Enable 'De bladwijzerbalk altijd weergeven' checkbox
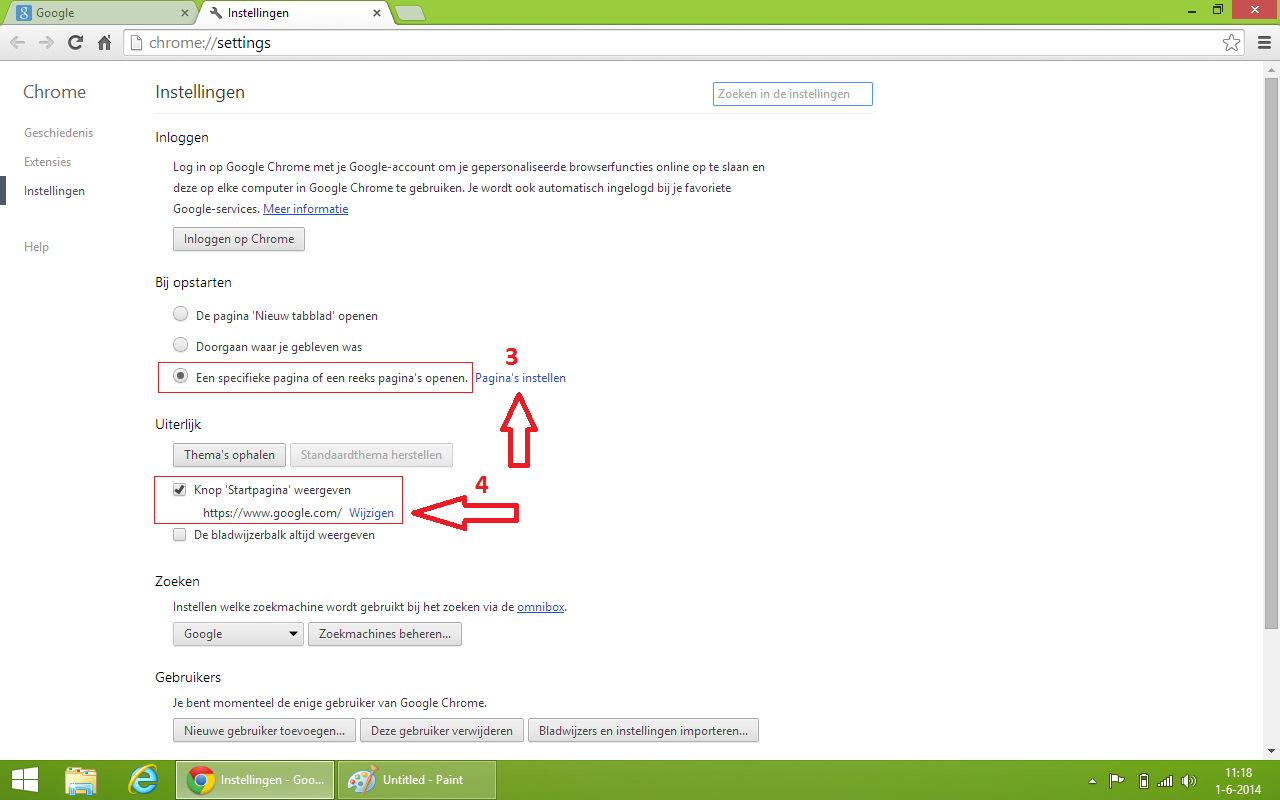The image size is (1280, 800). pyautogui.click(x=180, y=535)
